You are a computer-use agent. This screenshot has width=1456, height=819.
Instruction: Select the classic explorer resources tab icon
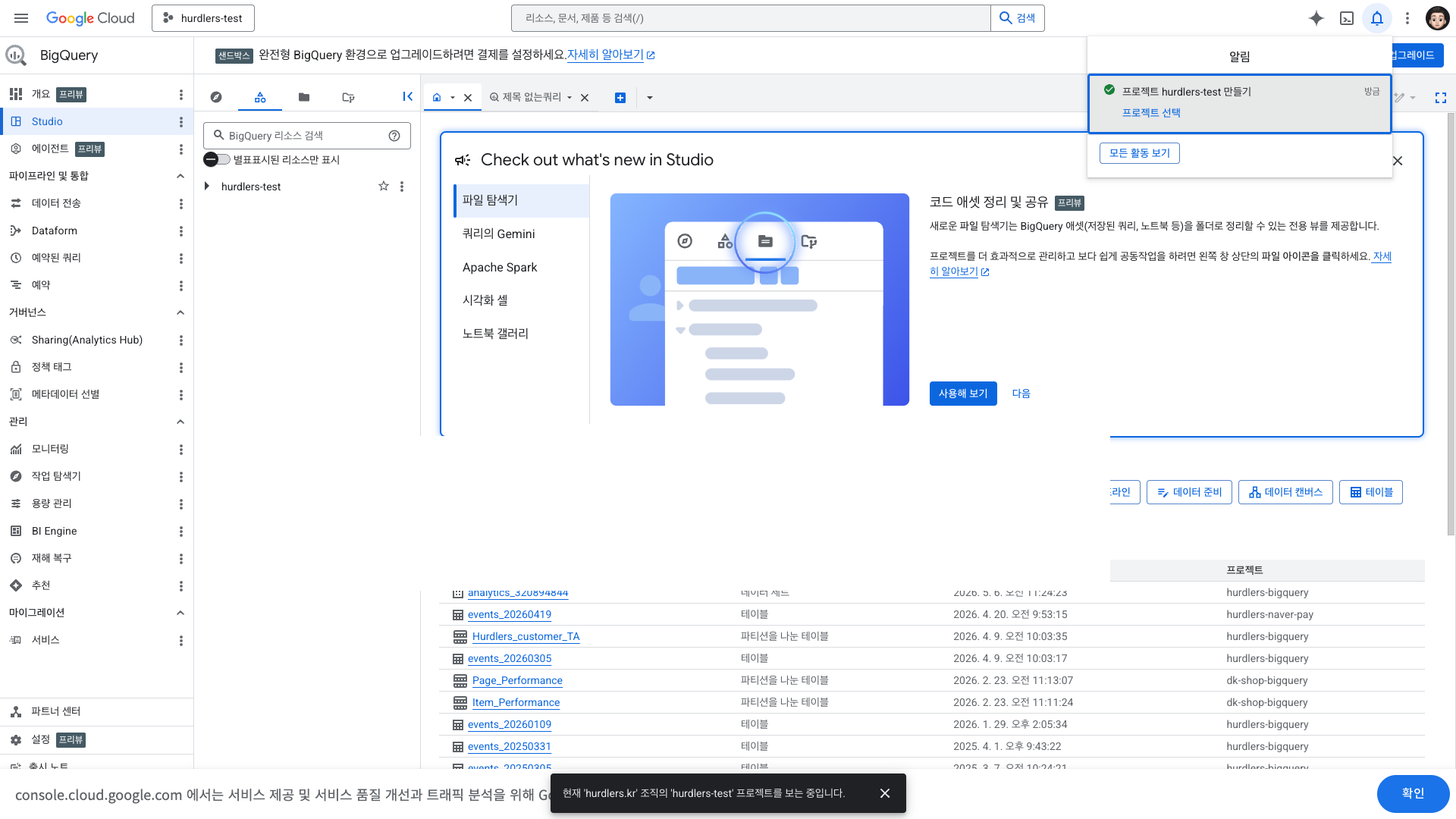click(x=260, y=97)
